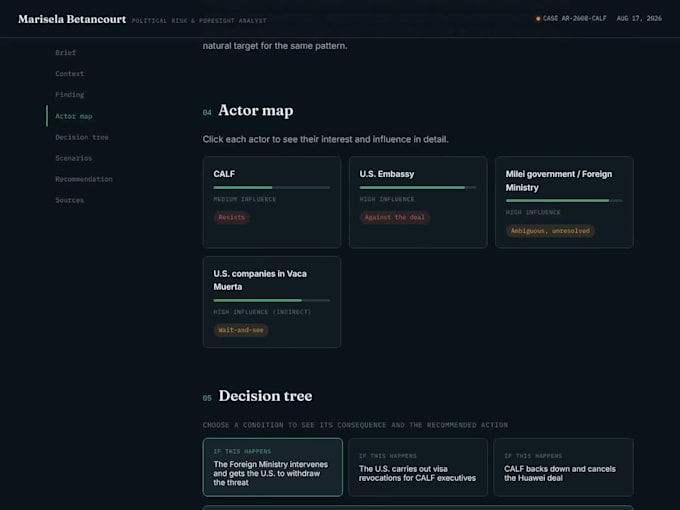Image resolution: width=680 pixels, height=510 pixels.
Task: Click the Milei government influence bar
Action: [564, 200]
